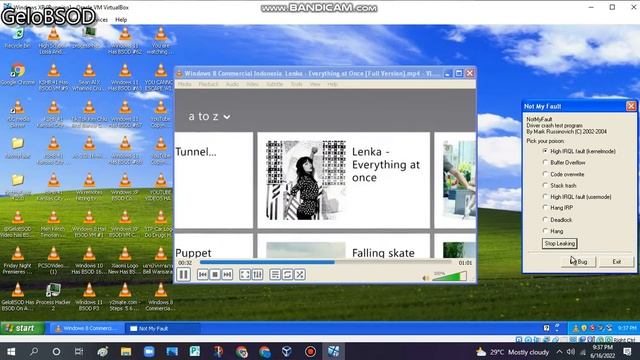The image size is (640, 360).
Task: Open Windows notification center icon
Action: pos(627,352)
